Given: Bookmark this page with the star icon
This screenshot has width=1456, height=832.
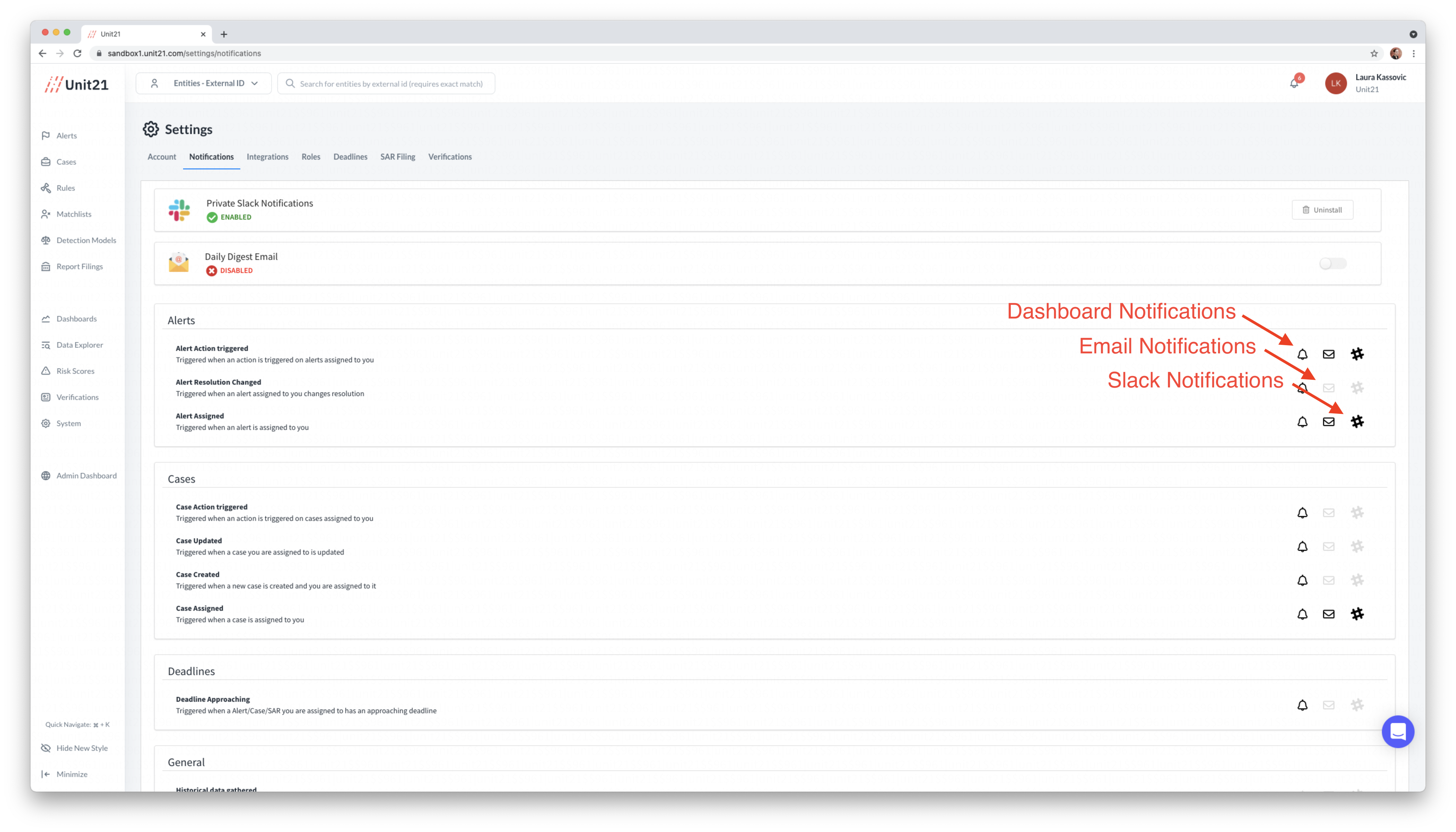Looking at the screenshot, I should click(x=1374, y=53).
